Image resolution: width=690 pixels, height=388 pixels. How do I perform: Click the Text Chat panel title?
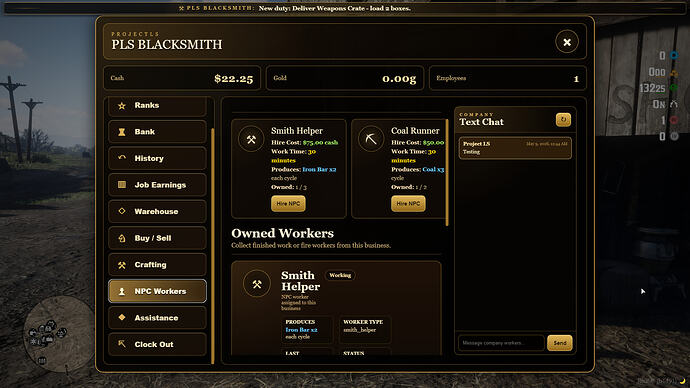tap(481, 122)
